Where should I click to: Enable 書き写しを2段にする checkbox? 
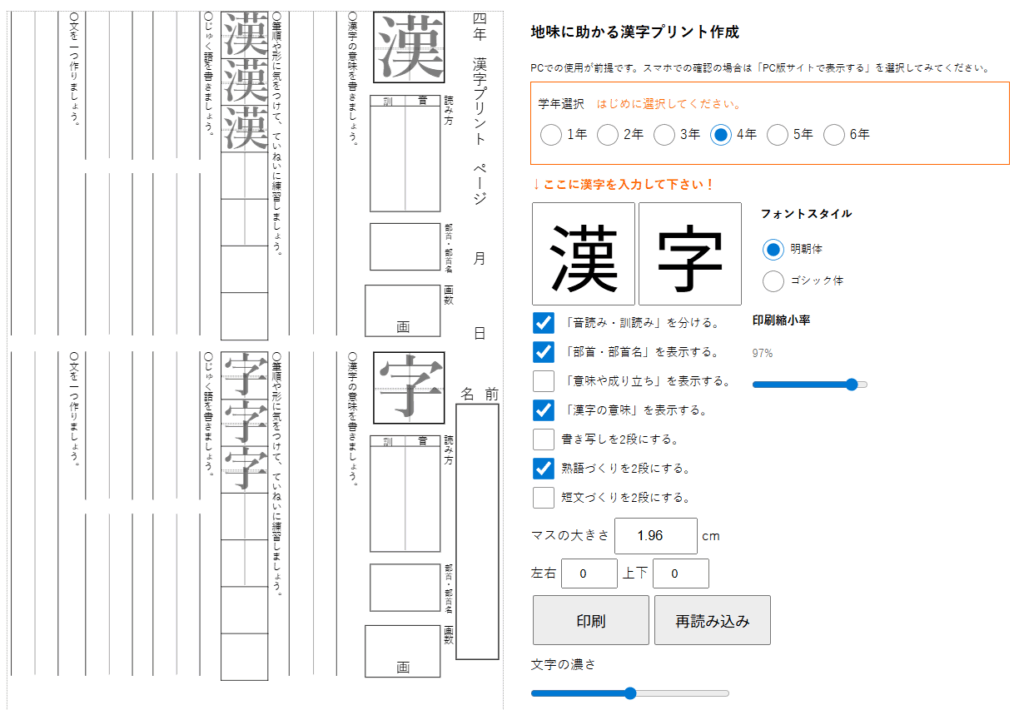tap(544, 439)
